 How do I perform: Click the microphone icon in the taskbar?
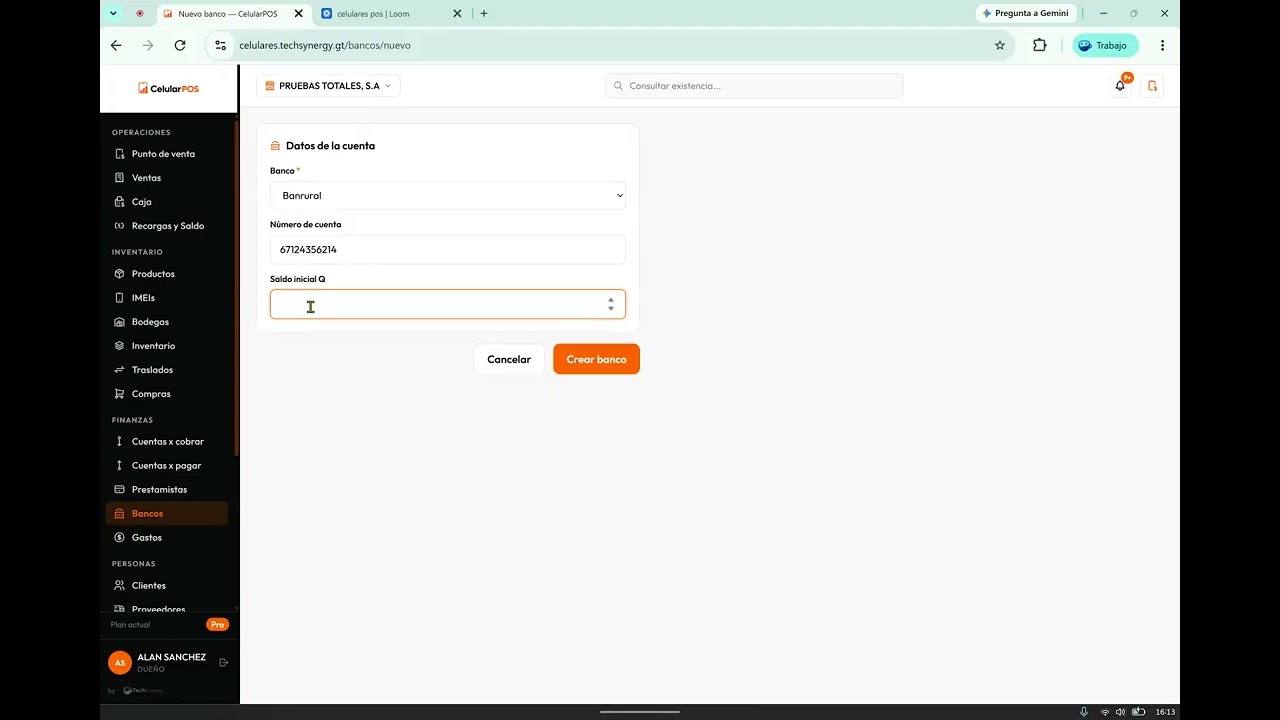click(x=1084, y=712)
